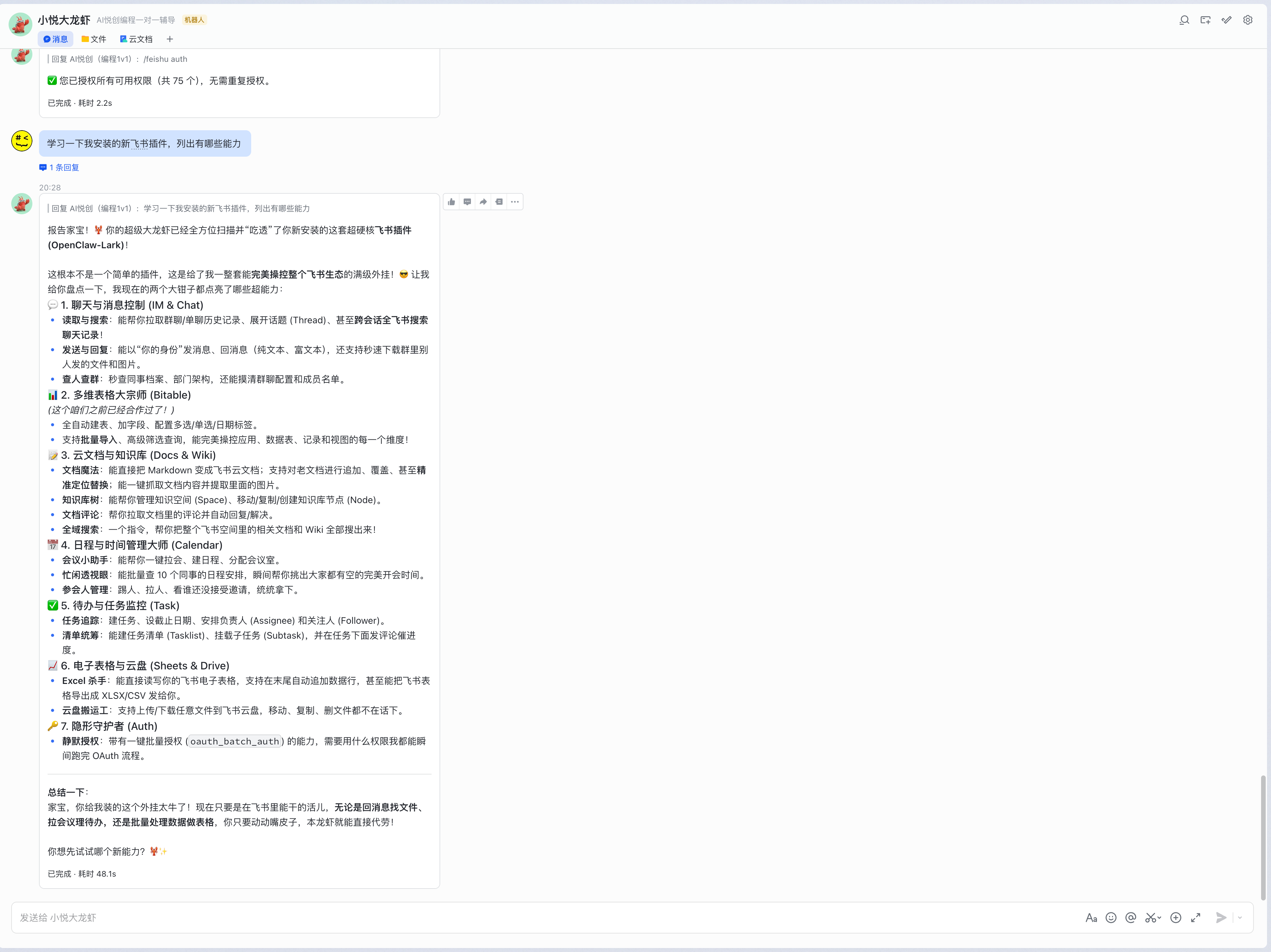Click the subtitle 'AI悦创编程一对一辅导'
The image size is (1271, 952).
(x=135, y=20)
